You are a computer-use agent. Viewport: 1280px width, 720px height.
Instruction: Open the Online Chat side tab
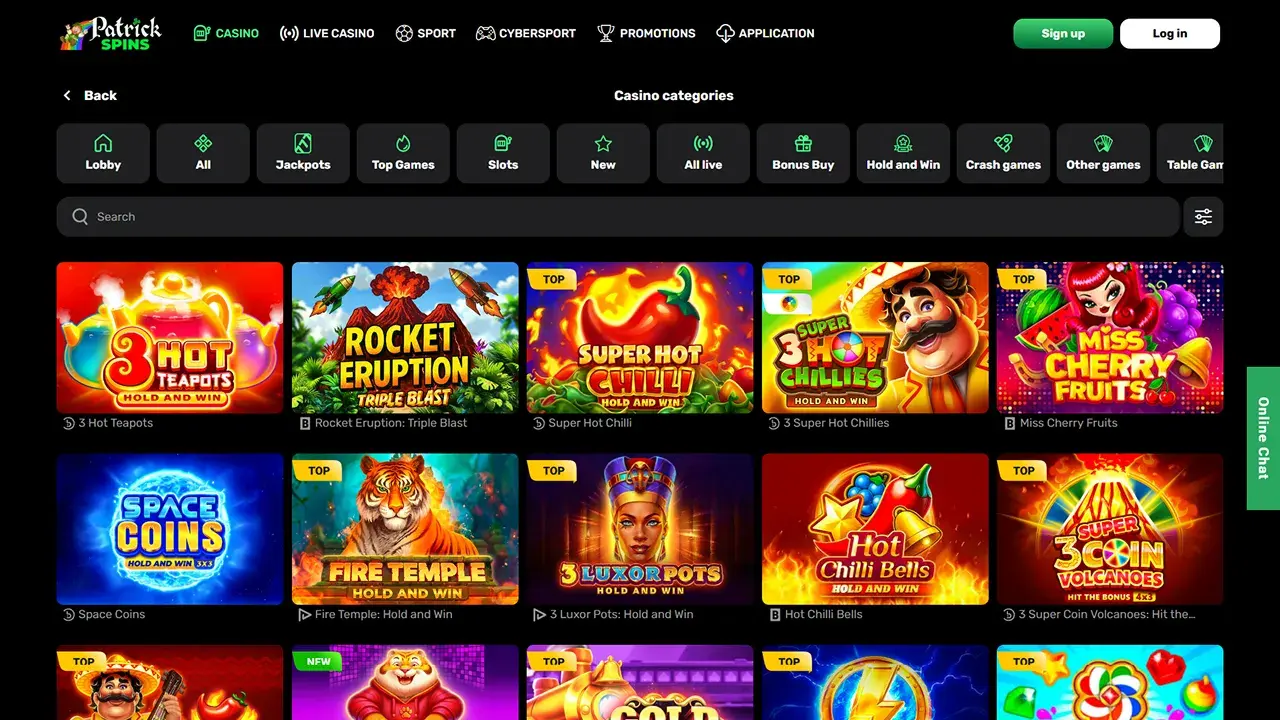click(x=1263, y=438)
